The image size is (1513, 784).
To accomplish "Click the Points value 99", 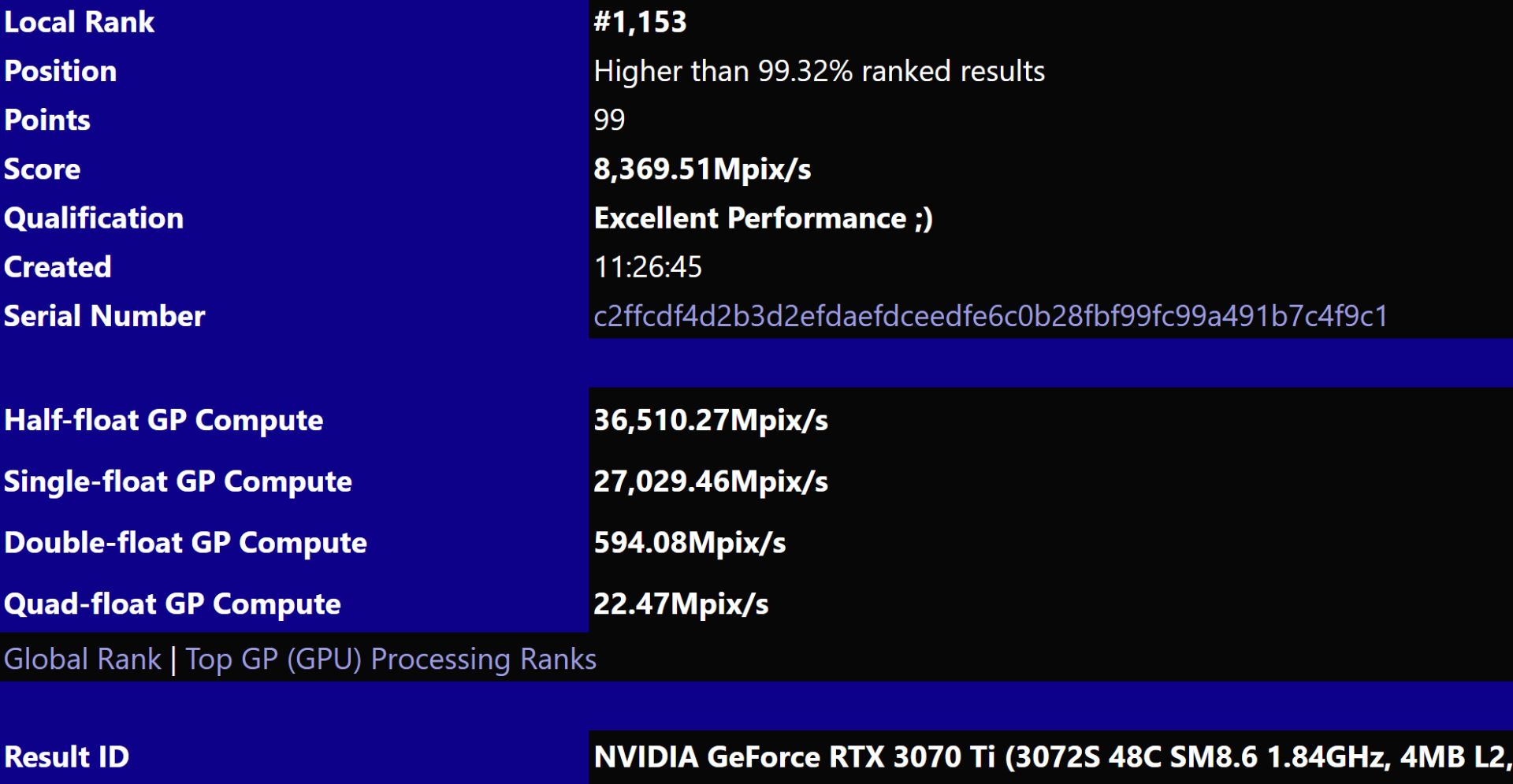I will click(607, 120).
